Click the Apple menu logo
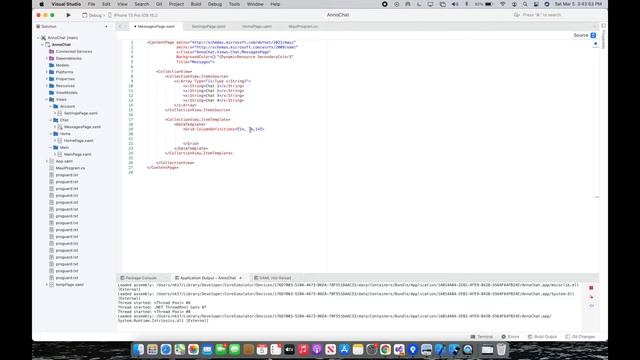Viewport: 640px width, 360px height. coord(41,4)
